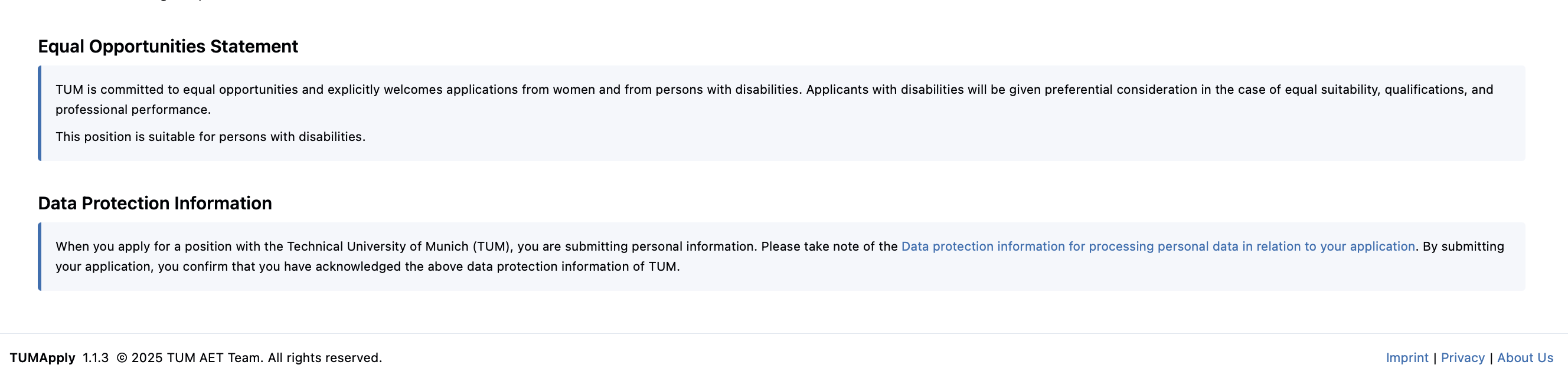The width and height of the screenshot is (1568, 381).
Task: Click the version number 1.1.3
Action: click(96, 357)
